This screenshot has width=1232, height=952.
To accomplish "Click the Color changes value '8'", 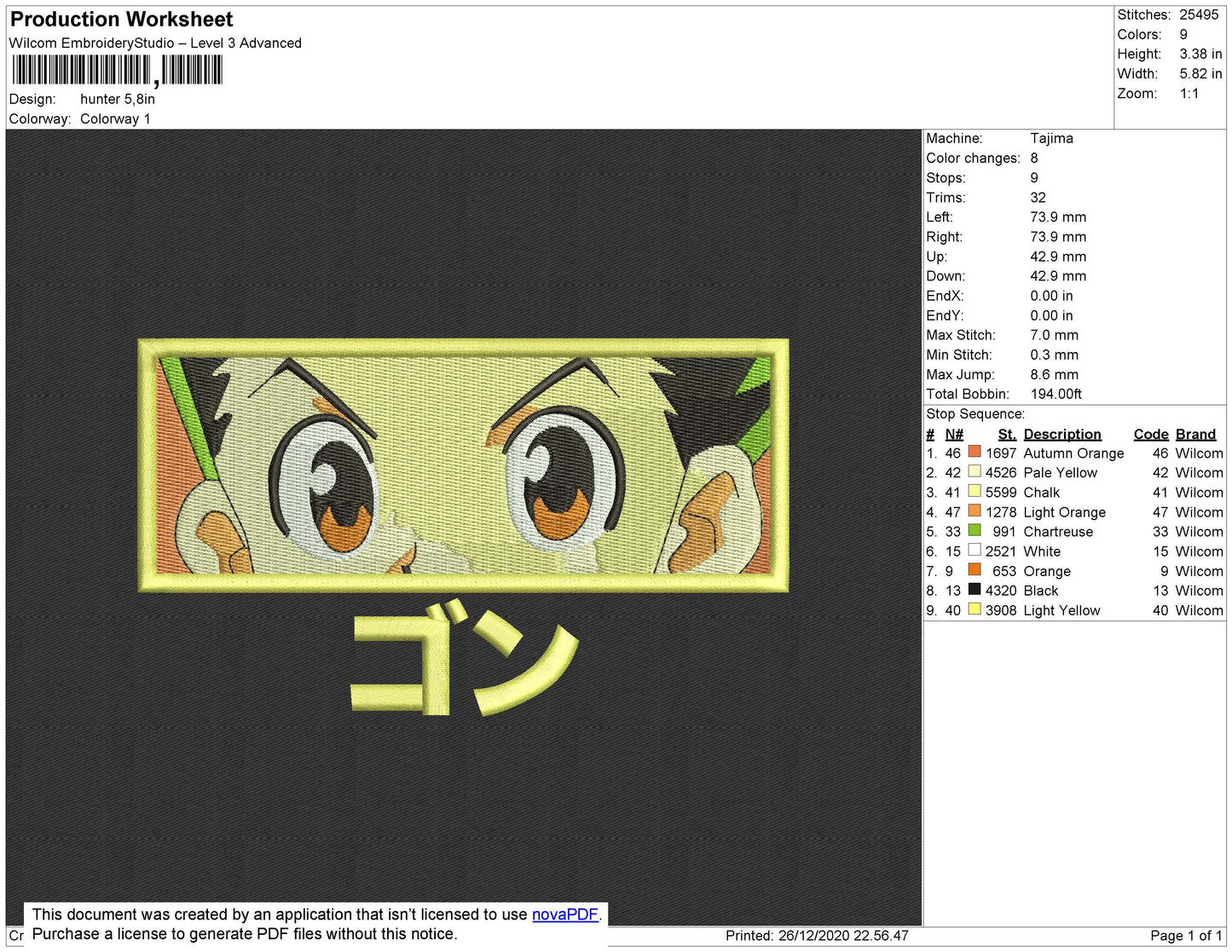I will coord(1034,158).
